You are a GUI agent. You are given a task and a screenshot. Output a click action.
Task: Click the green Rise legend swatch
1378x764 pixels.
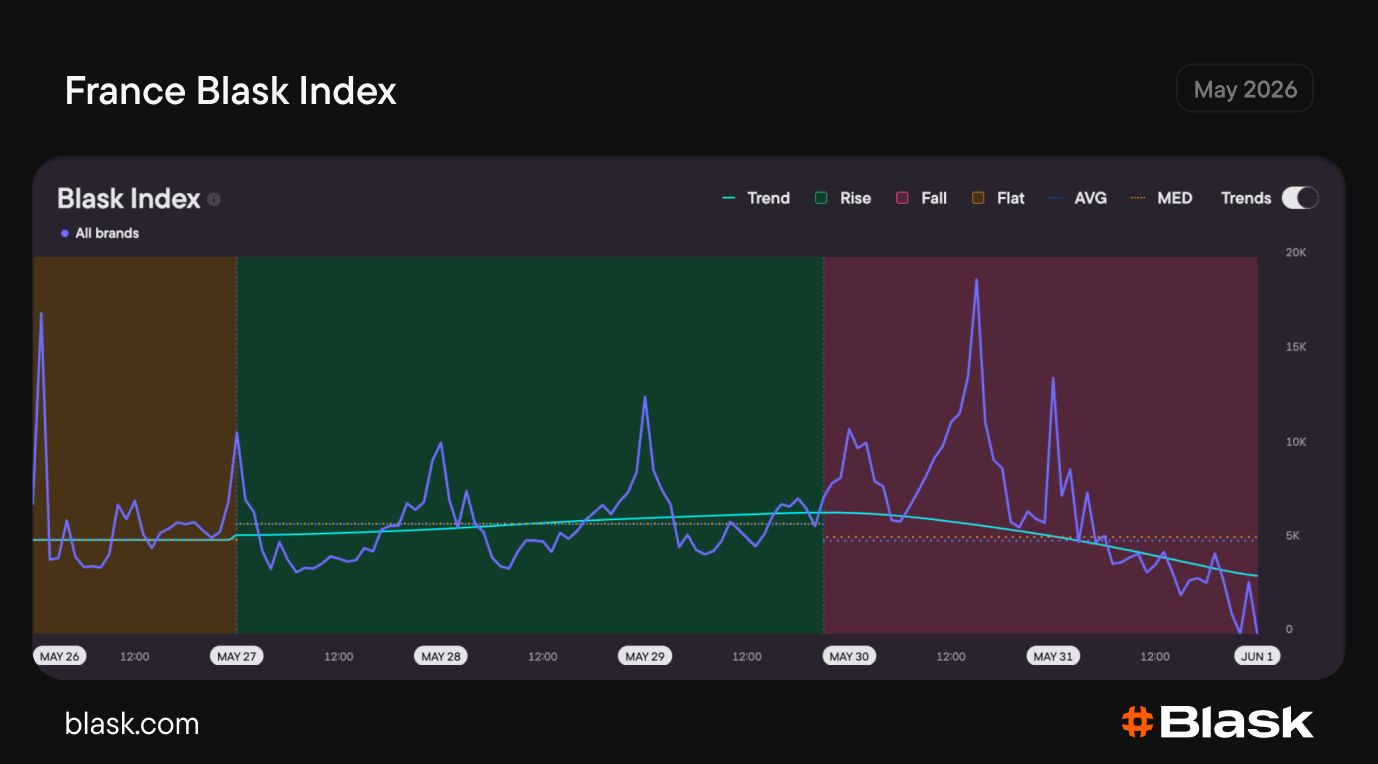point(821,198)
